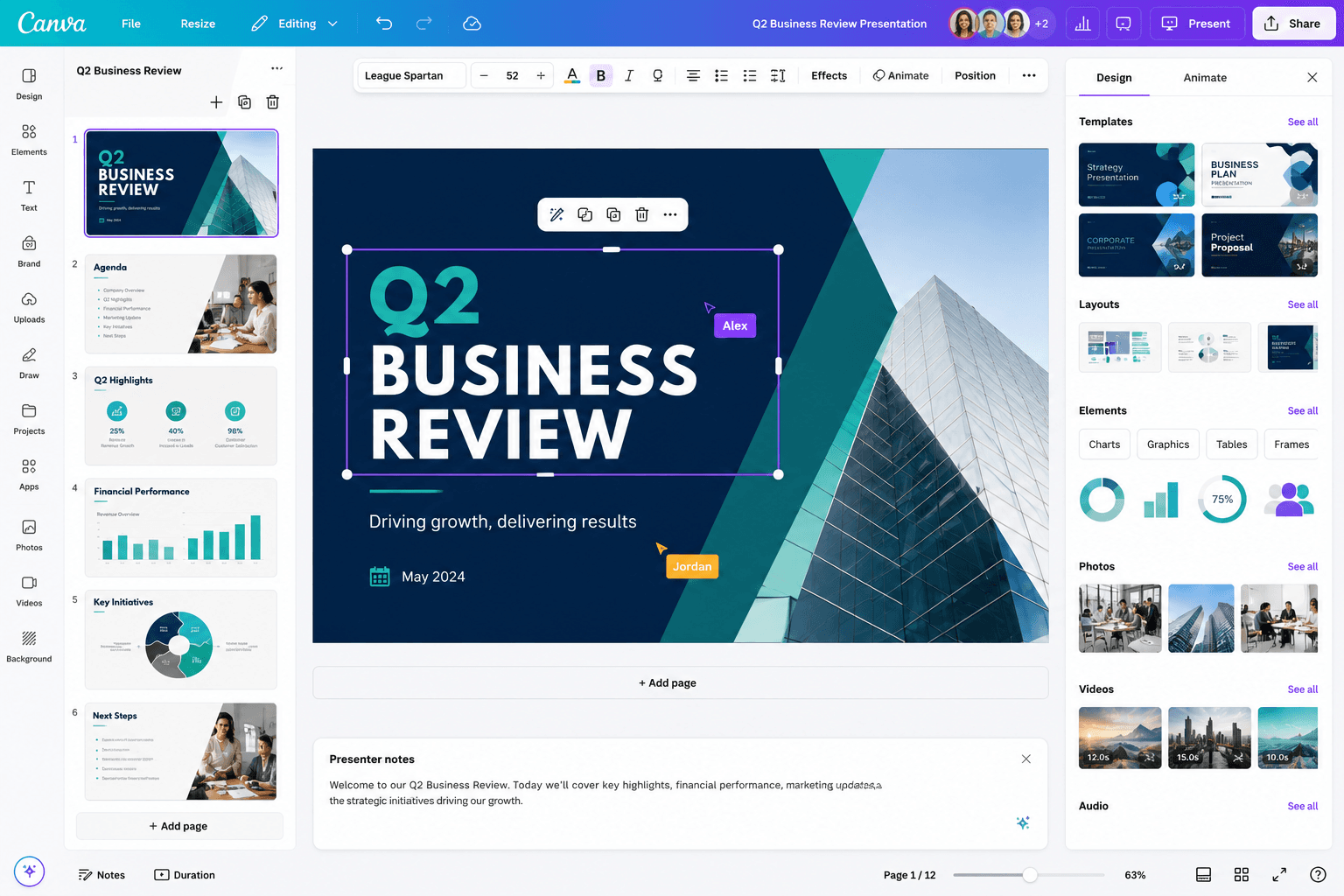
Task: Open the analytics bar chart icon
Action: coord(1082,24)
